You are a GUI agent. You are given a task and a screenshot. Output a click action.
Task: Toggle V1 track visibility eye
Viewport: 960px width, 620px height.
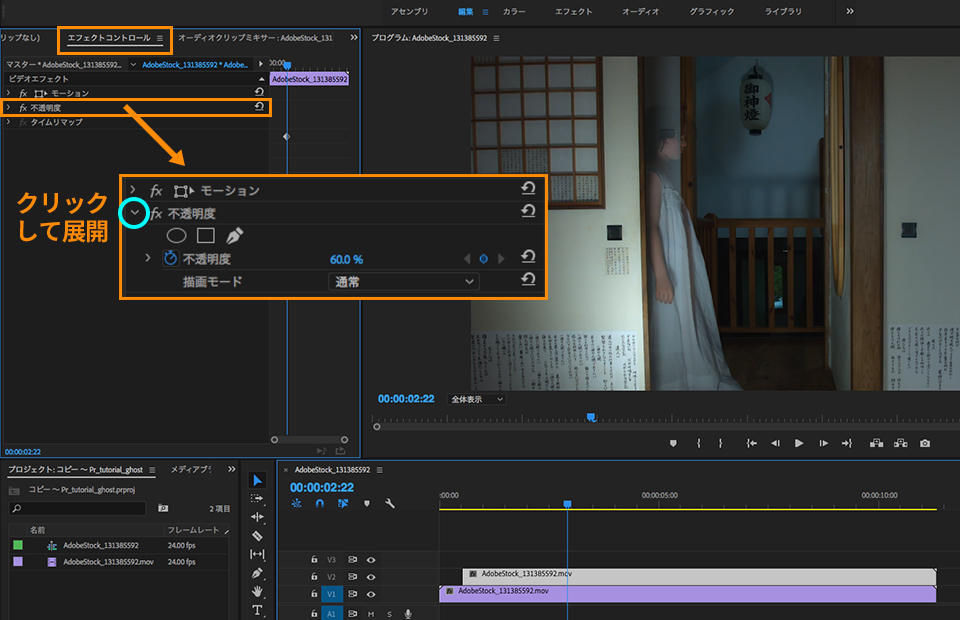(371, 594)
